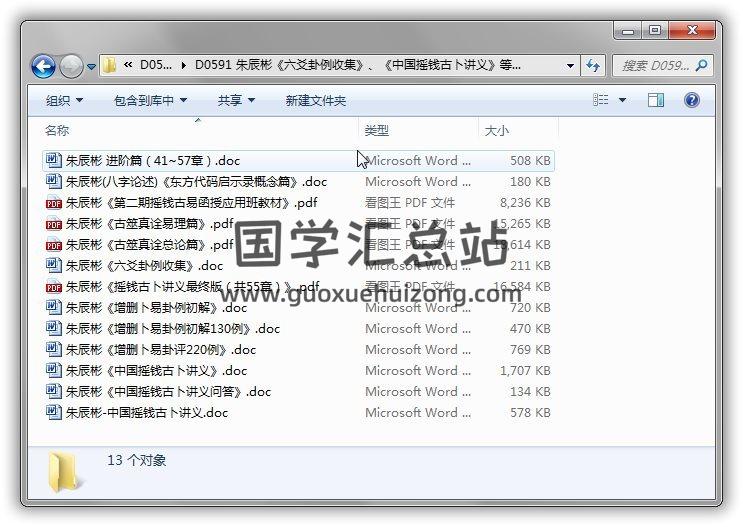Select Word icon of 增删卜易卦评220例.doc

(54, 349)
